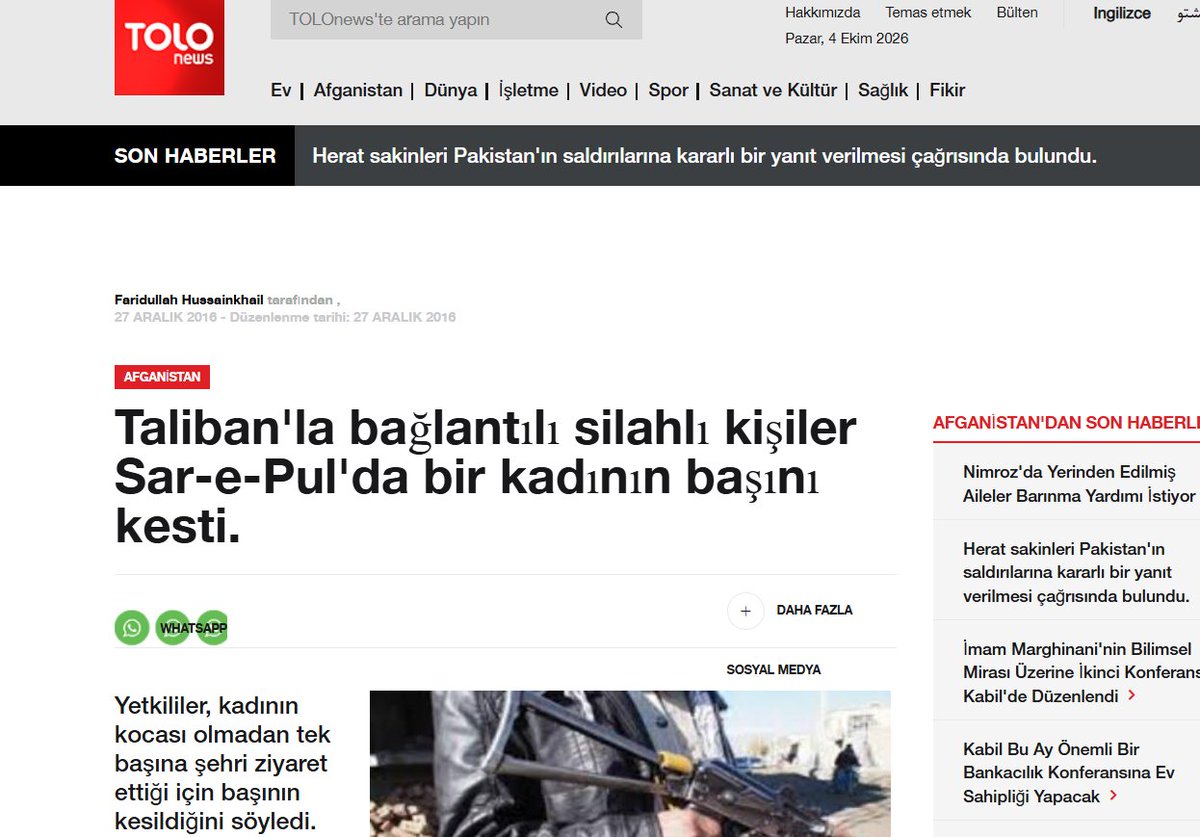Open the İmam Marghinani conference story
This screenshot has height=837, width=1200.
1081,672
